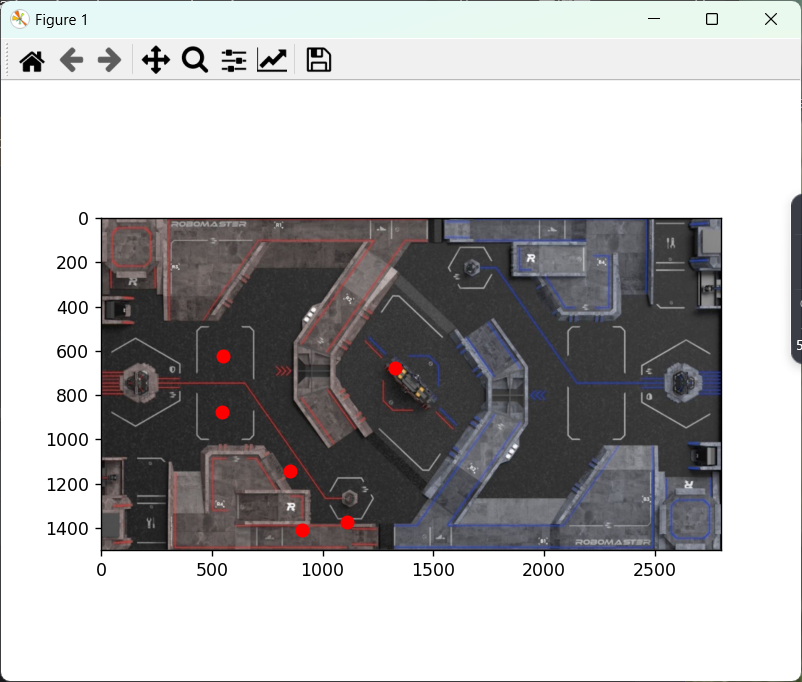Save the figure with the floppy disk icon
The height and width of the screenshot is (682, 802).
pyautogui.click(x=318, y=61)
